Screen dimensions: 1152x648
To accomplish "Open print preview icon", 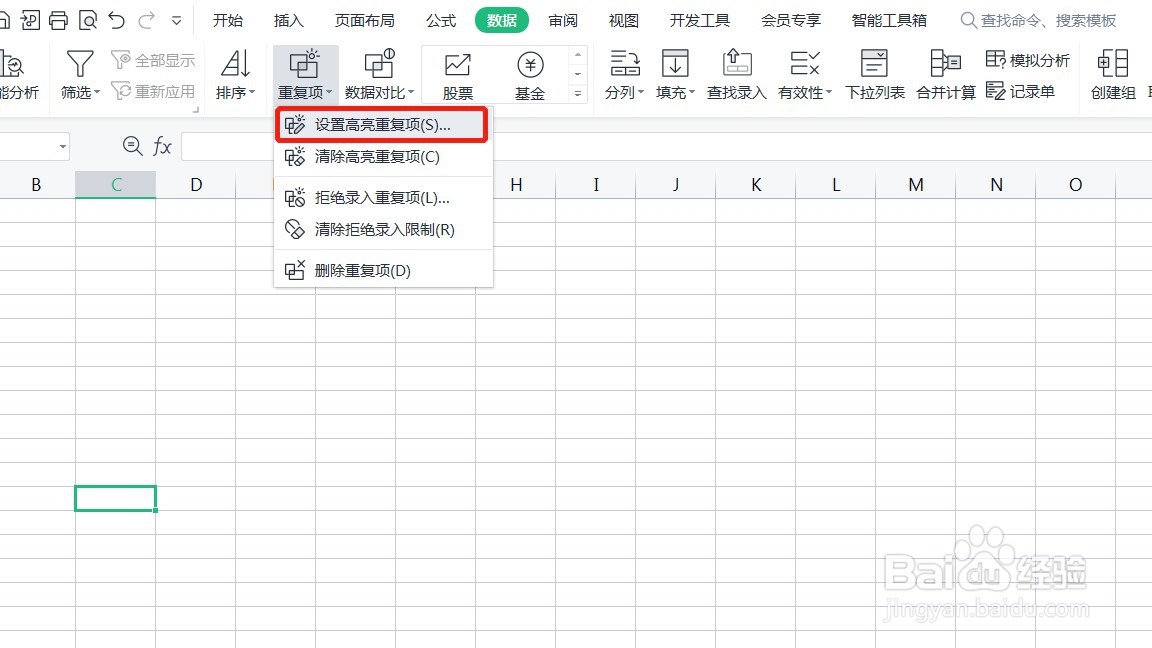I will [87, 21].
